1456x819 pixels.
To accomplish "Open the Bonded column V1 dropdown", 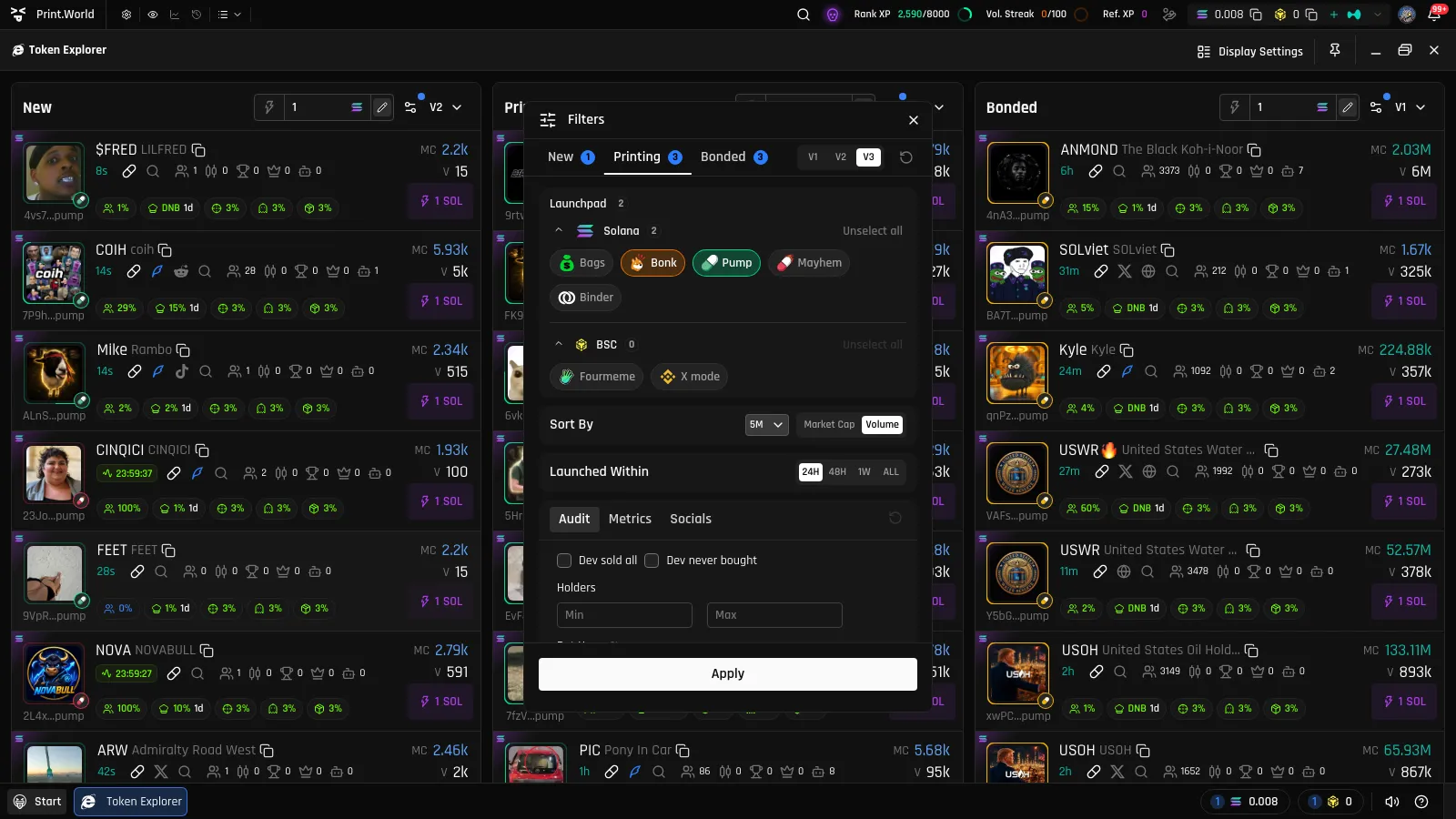I will 1410,107.
